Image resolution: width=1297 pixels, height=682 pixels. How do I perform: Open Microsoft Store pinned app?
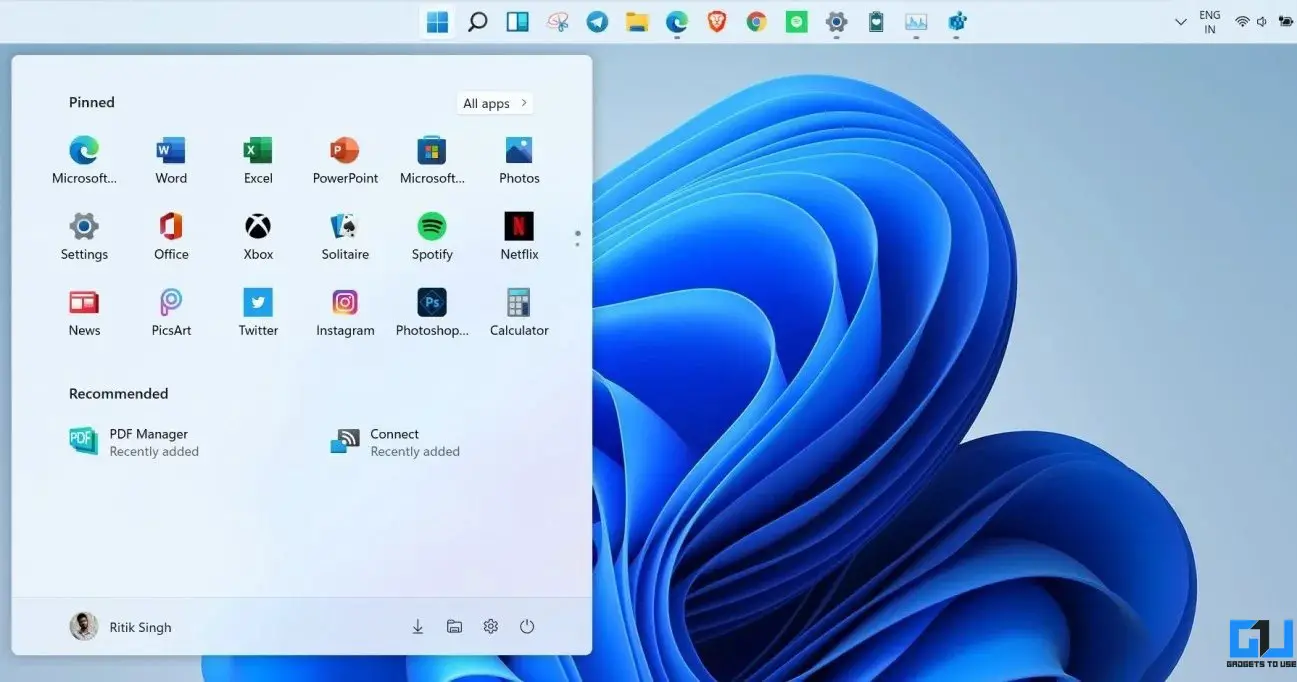[x=432, y=160]
